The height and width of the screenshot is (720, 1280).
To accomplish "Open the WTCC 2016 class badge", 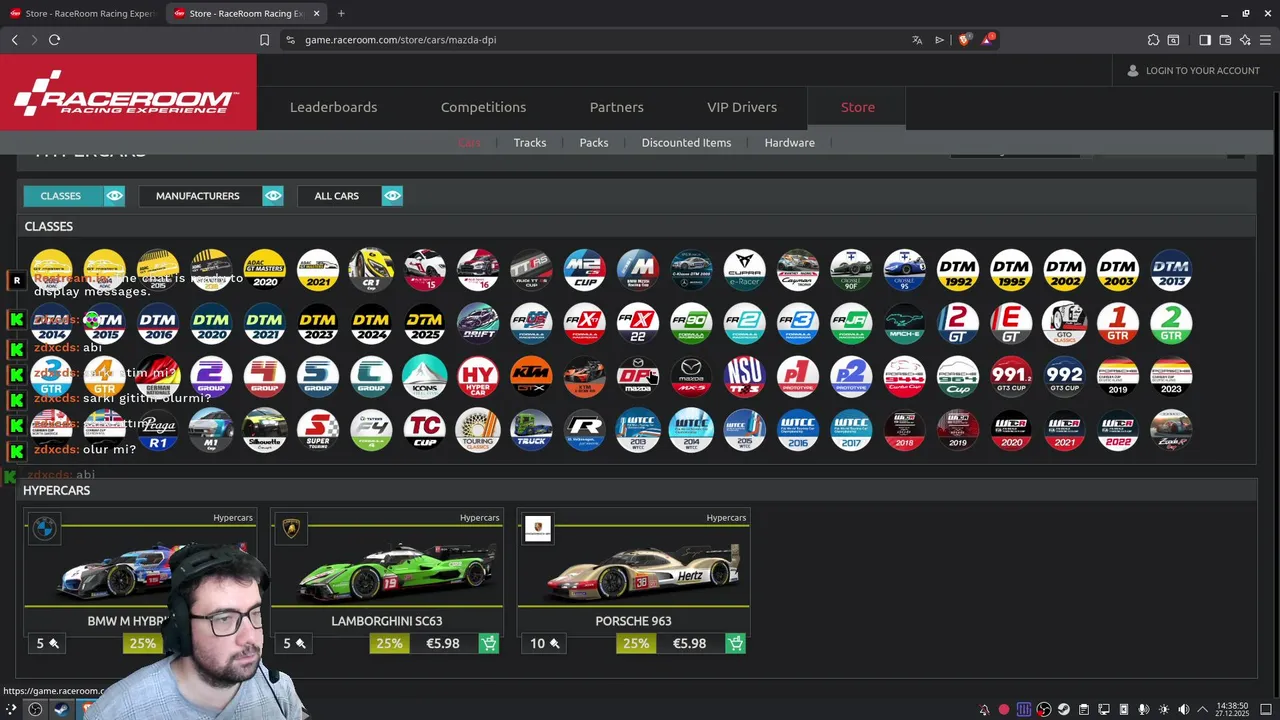I will [798, 429].
